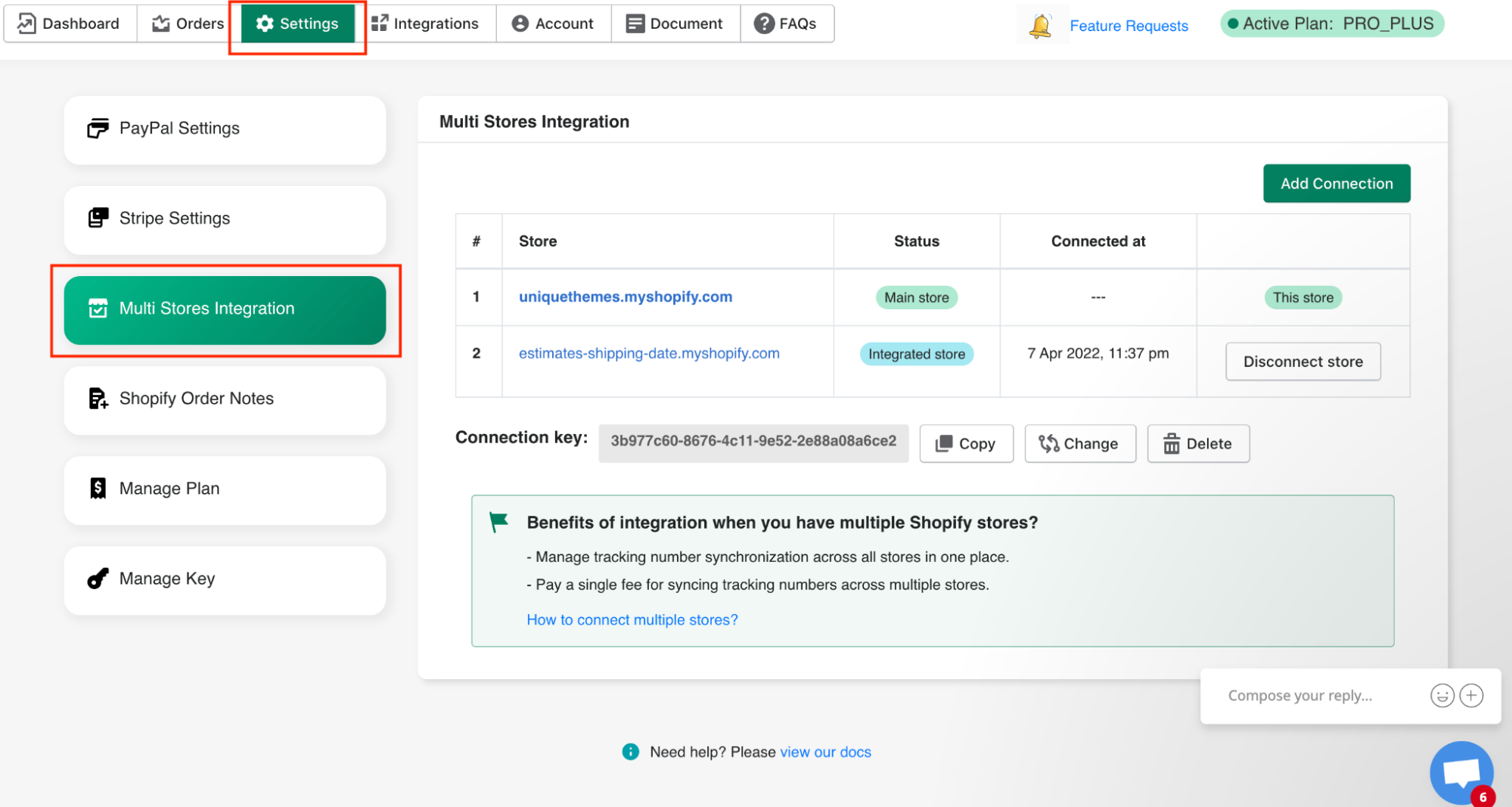Viewport: 1512px width, 807px height.
Task: Click the Copy icon for connection key
Action: (x=945, y=443)
